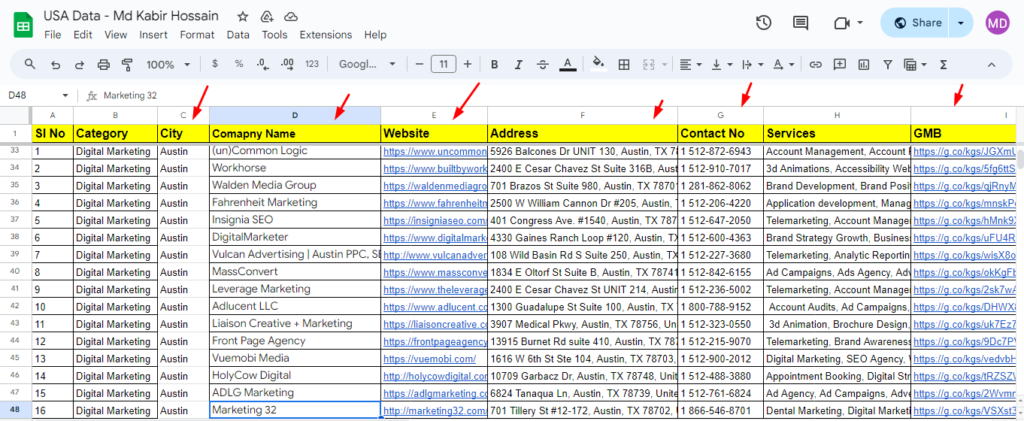1024x421 pixels.
Task: Click the Share button
Action: [918, 23]
